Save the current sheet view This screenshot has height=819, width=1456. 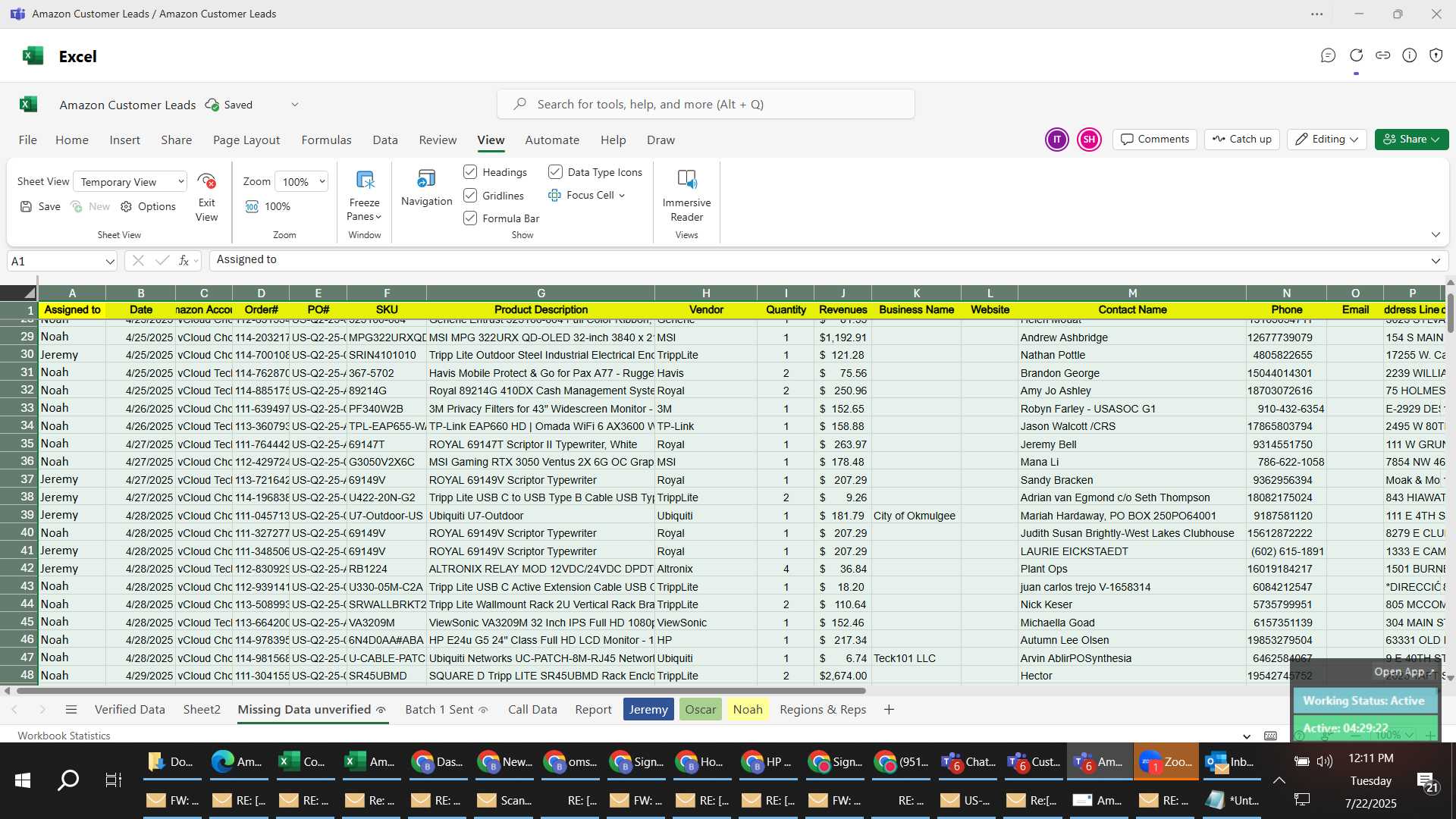40,206
